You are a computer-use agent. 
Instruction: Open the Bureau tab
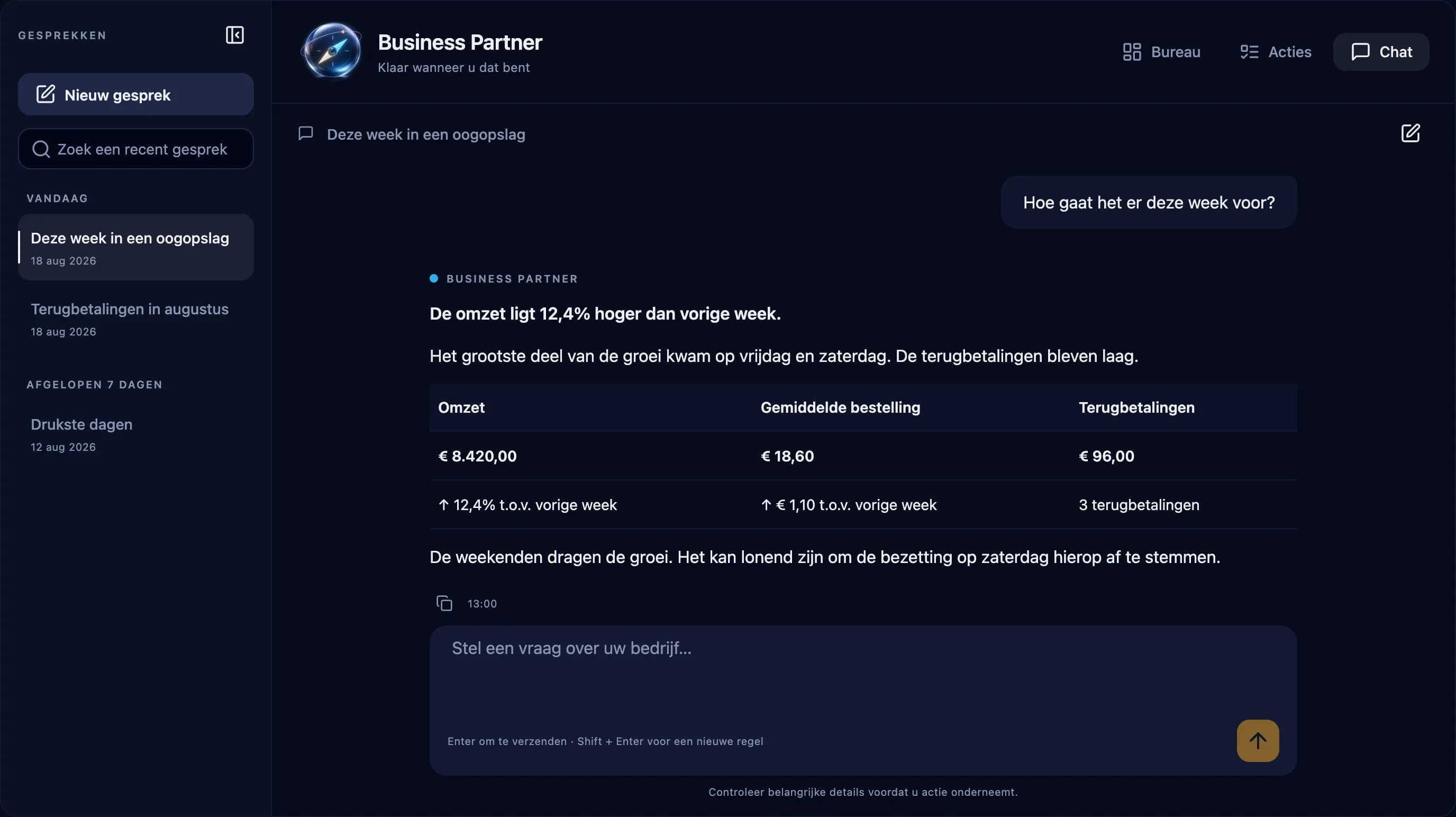tap(1161, 52)
